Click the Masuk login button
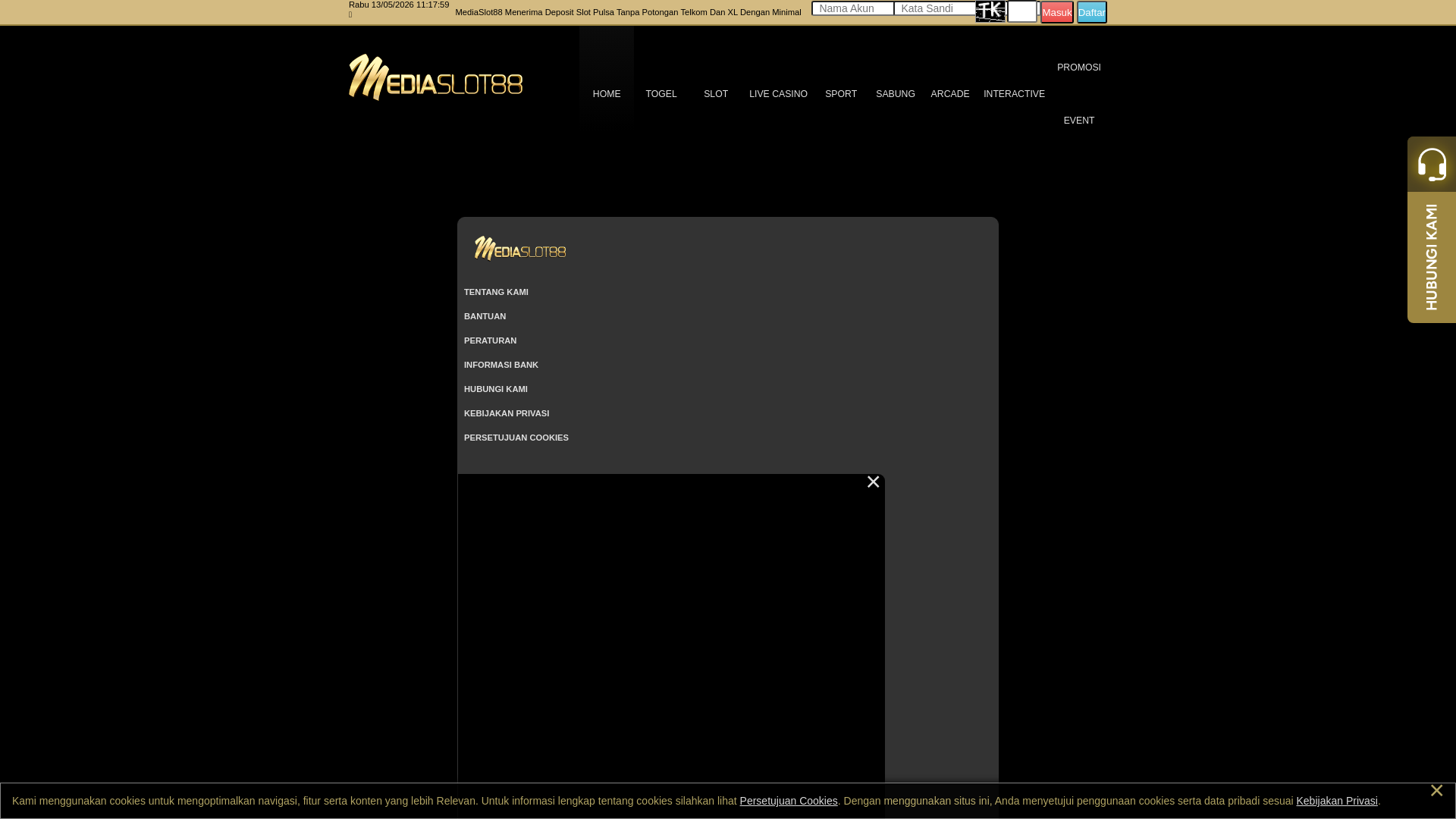This screenshot has height=819, width=1456. pyautogui.click(x=1056, y=12)
